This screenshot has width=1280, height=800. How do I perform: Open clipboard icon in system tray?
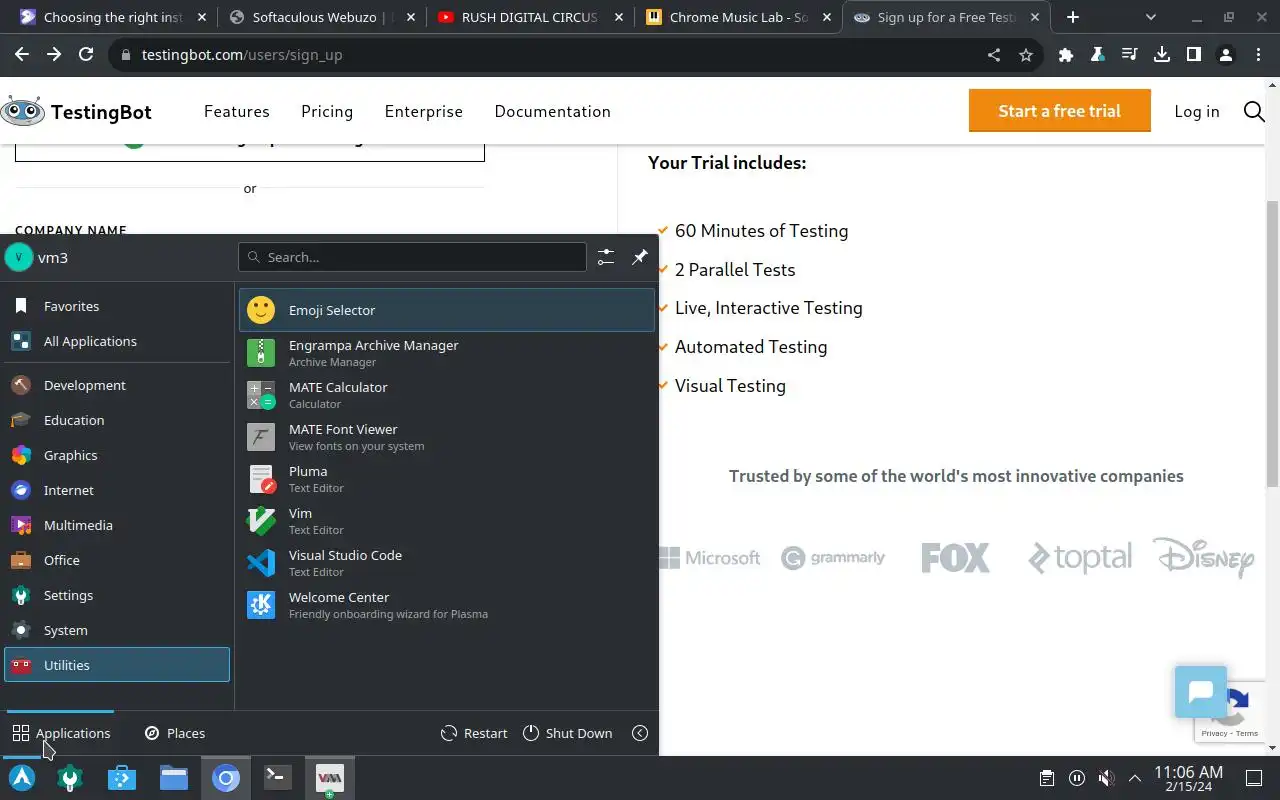[1046, 778]
